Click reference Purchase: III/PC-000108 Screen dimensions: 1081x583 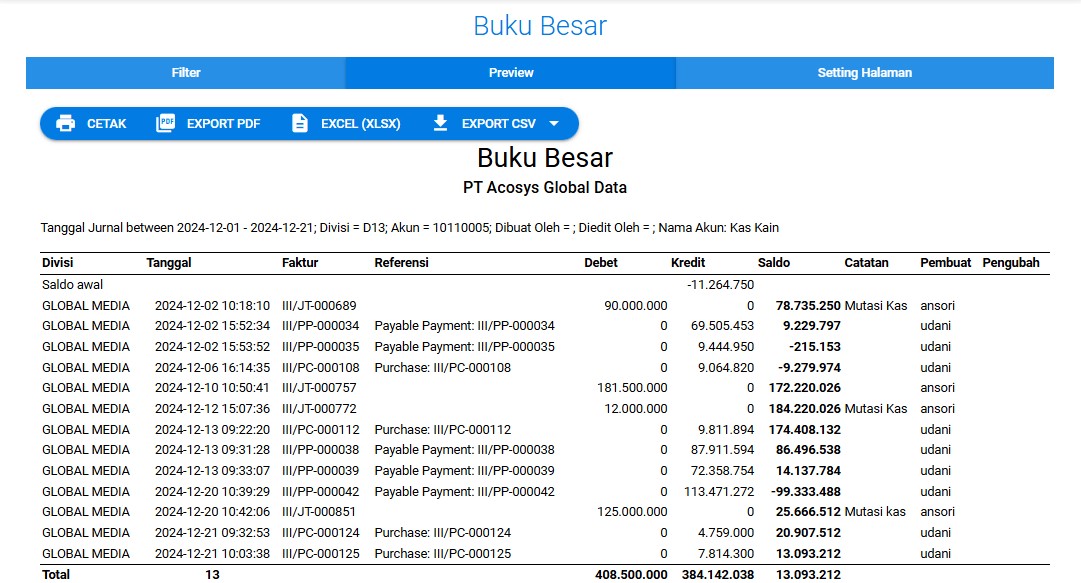(442, 367)
